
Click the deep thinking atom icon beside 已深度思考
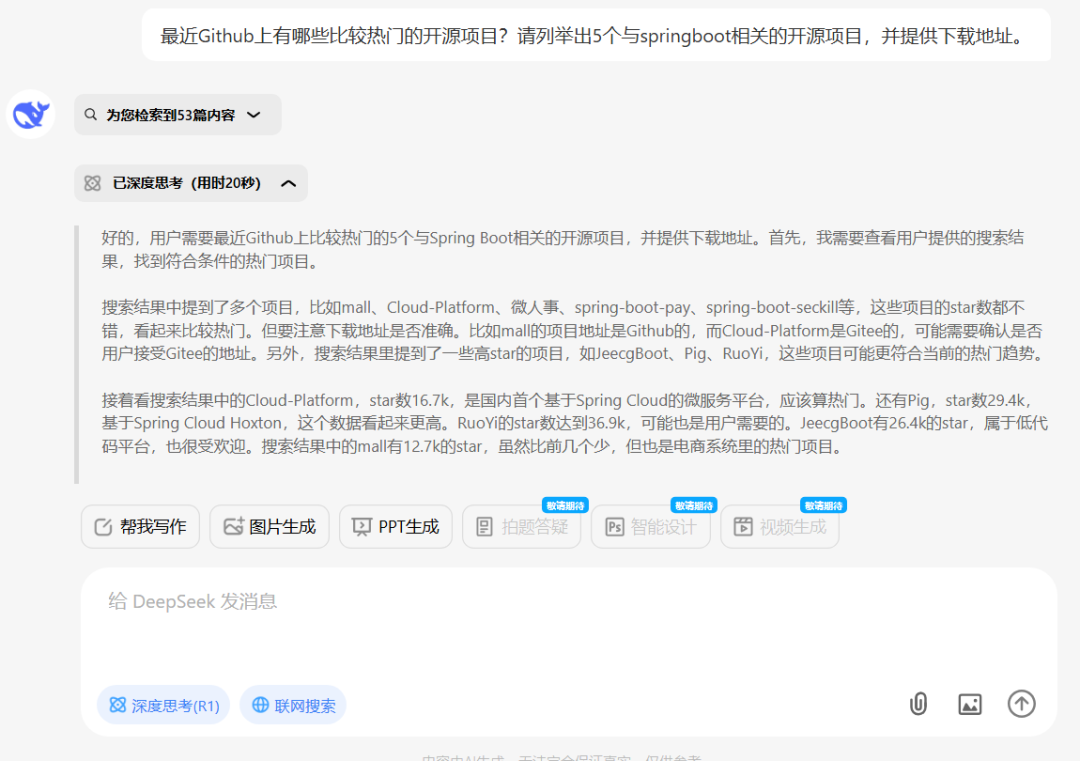[92, 183]
